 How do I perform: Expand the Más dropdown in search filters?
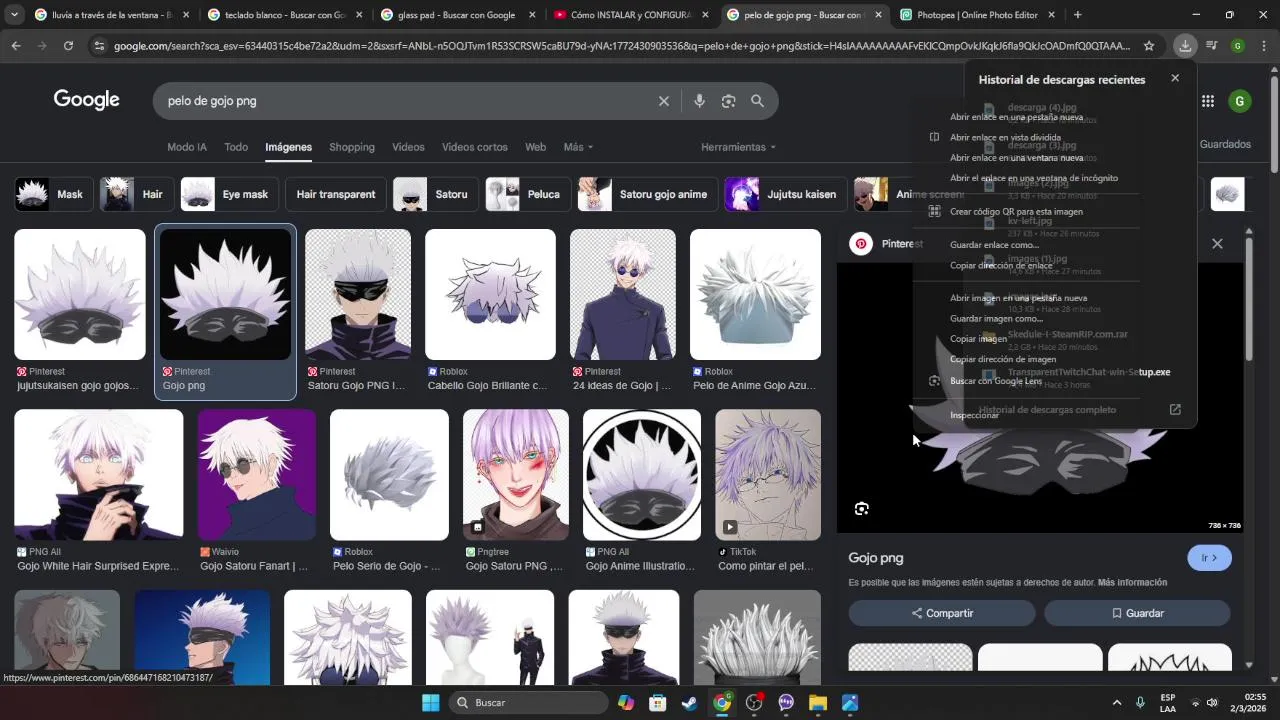(x=578, y=147)
